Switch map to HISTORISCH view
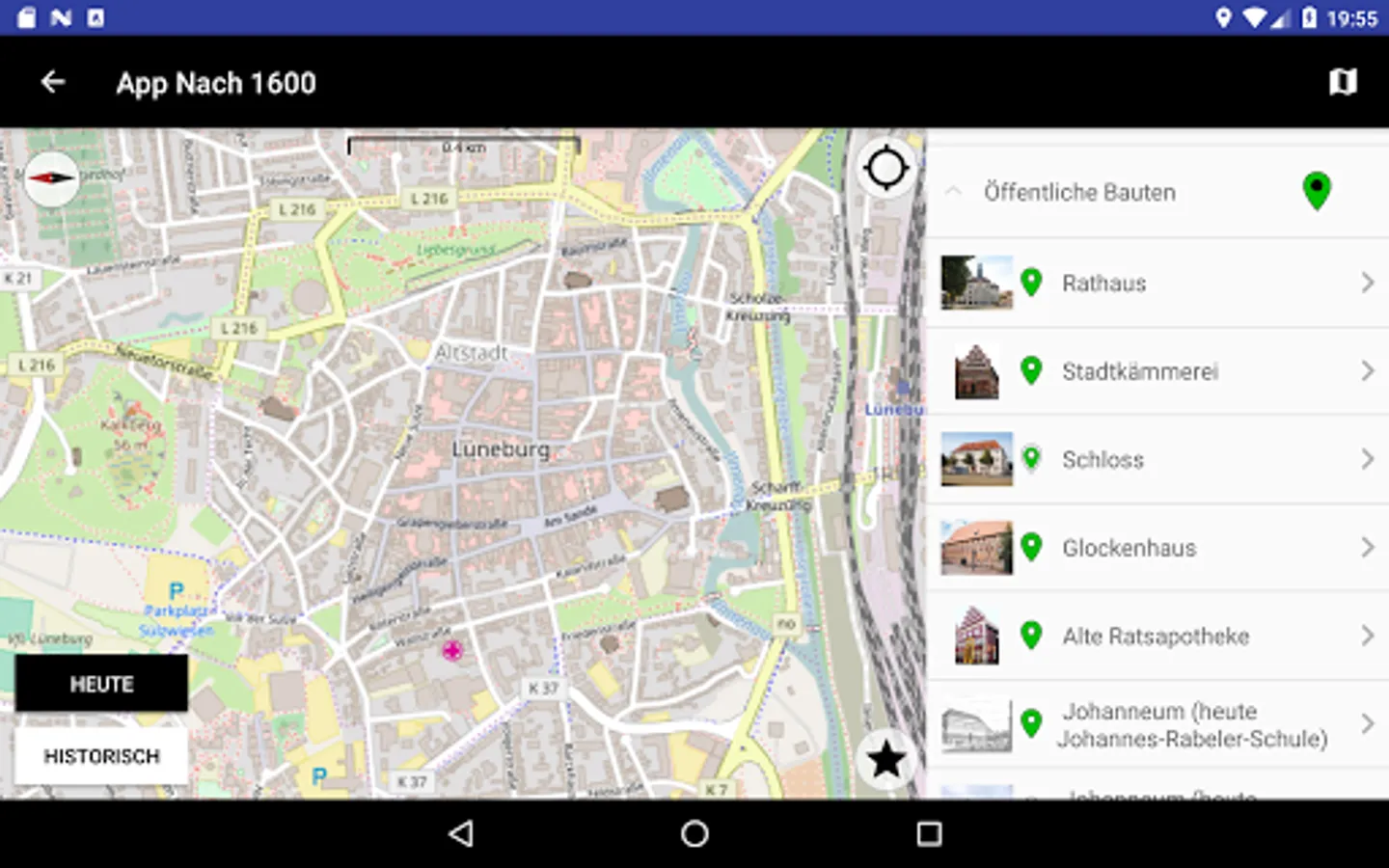This screenshot has width=1389, height=868. tap(101, 756)
